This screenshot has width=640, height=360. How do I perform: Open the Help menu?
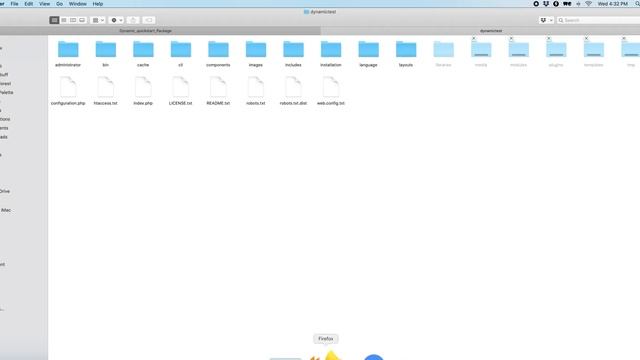98,4
